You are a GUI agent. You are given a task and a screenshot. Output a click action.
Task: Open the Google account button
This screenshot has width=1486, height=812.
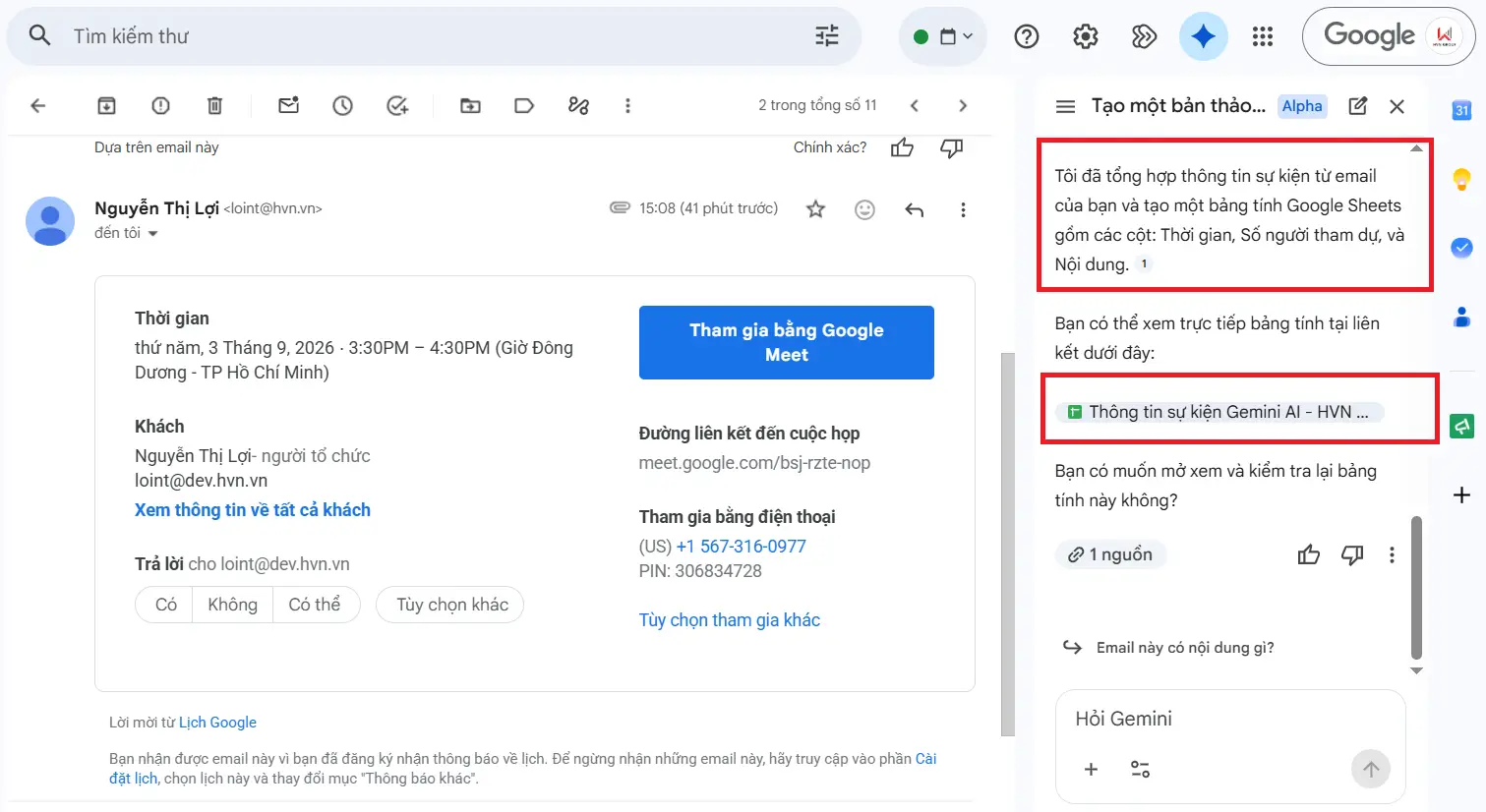click(1389, 36)
